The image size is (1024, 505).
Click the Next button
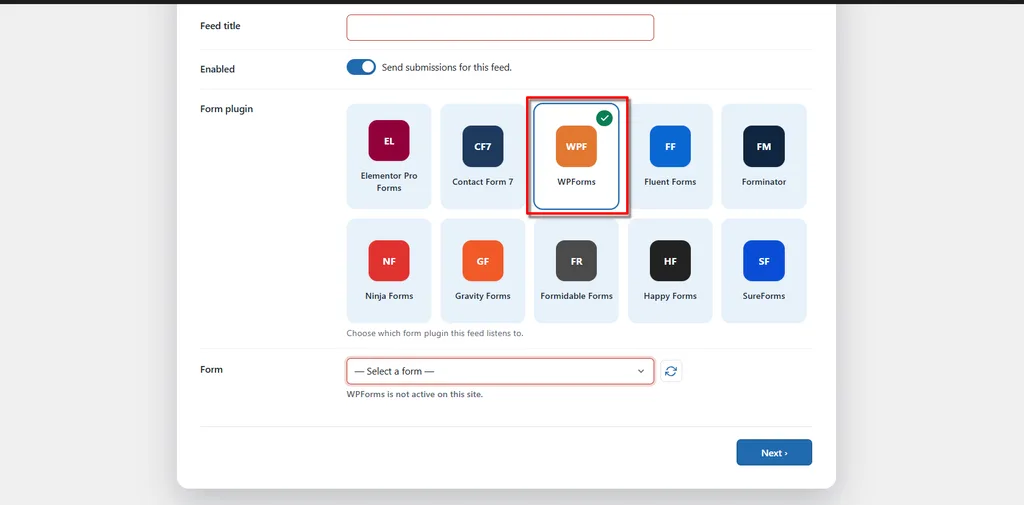(x=774, y=452)
